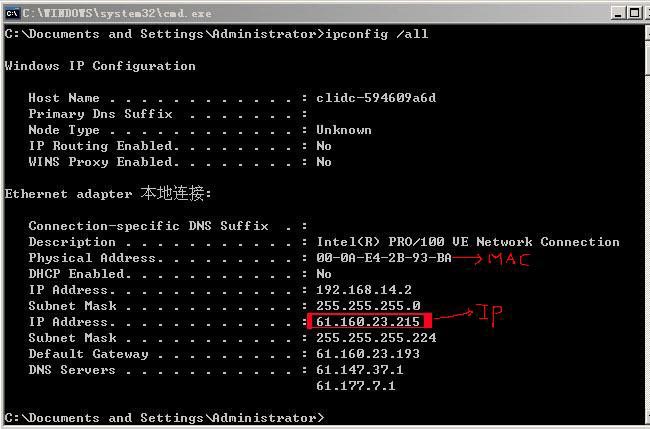650x429 pixels.
Task: Click the IP address 192.168.14.2
Action: tap(364, 290)
